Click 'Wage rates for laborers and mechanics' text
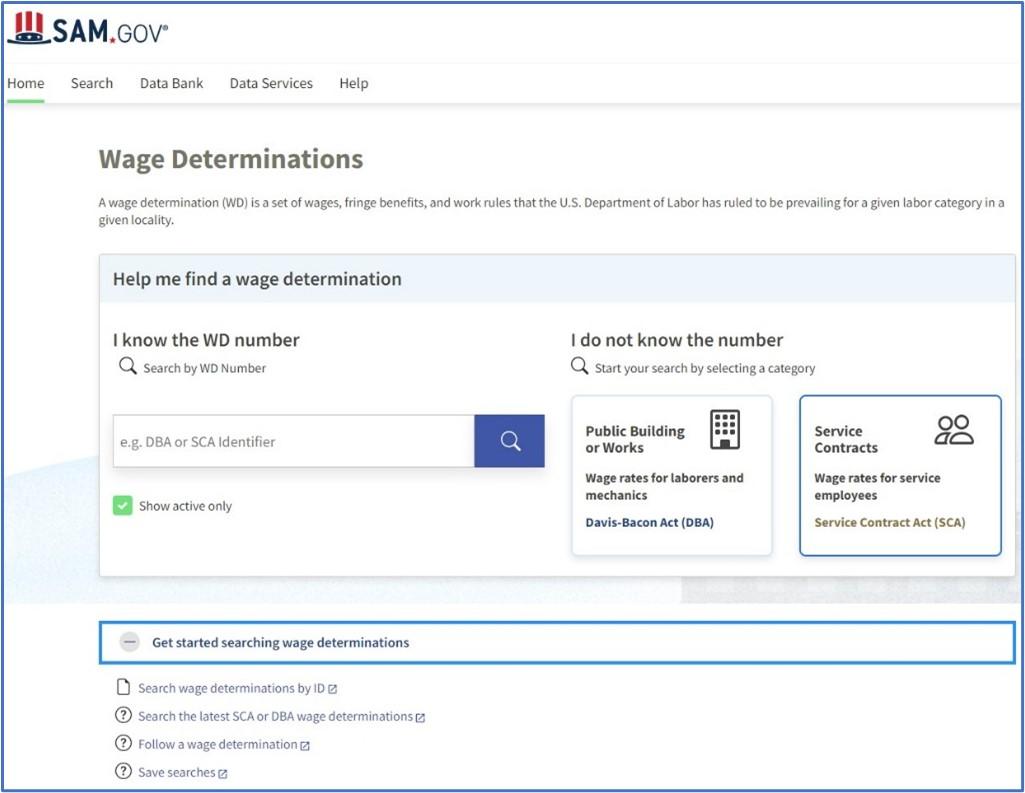 pyautogui.click(x=664, y=486)
